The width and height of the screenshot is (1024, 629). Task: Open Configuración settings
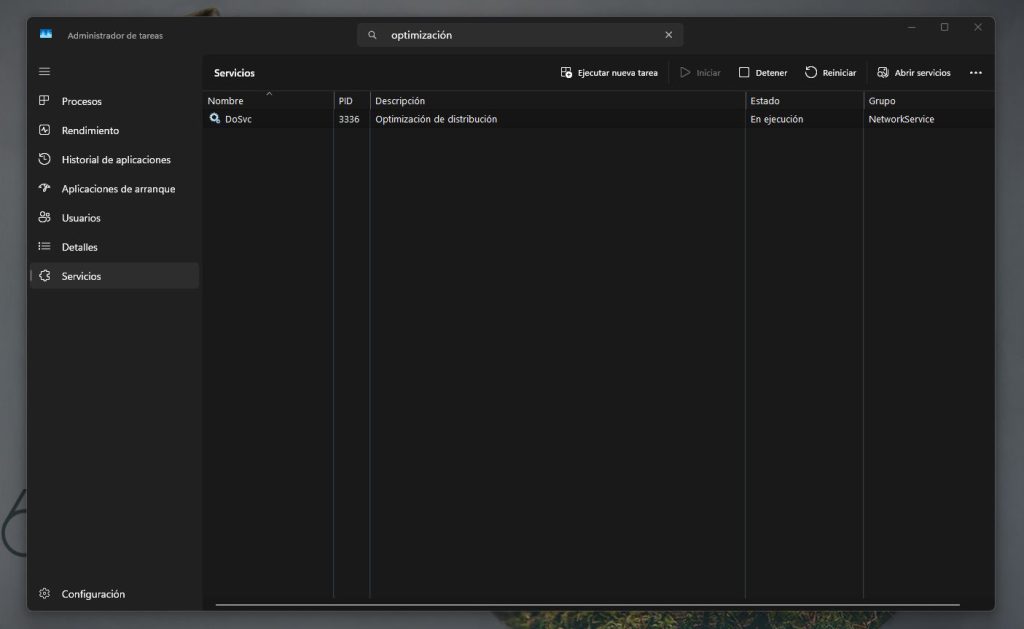(x=92, y=594)
